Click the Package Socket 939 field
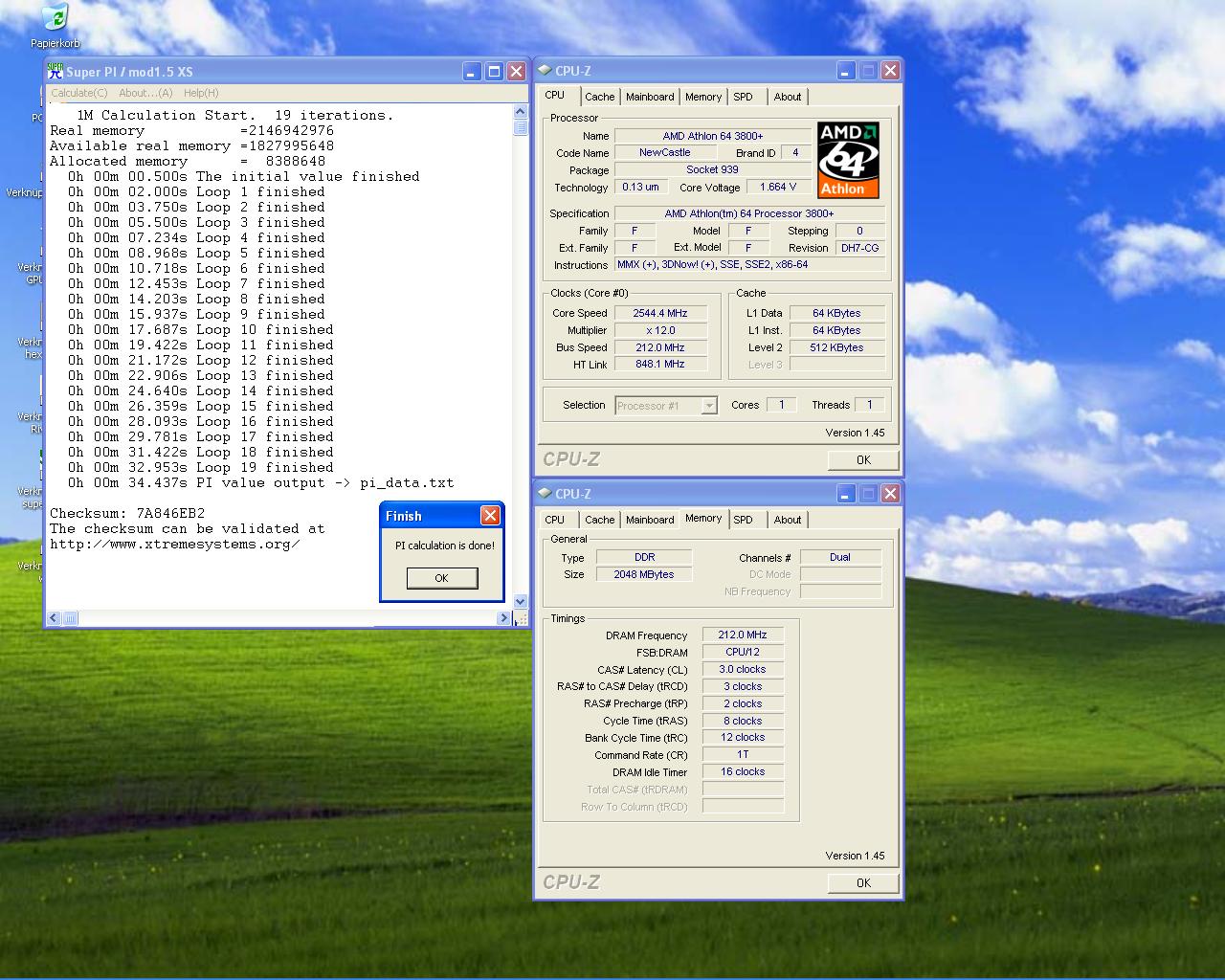 pyautogui.click(x=713, y=170)
